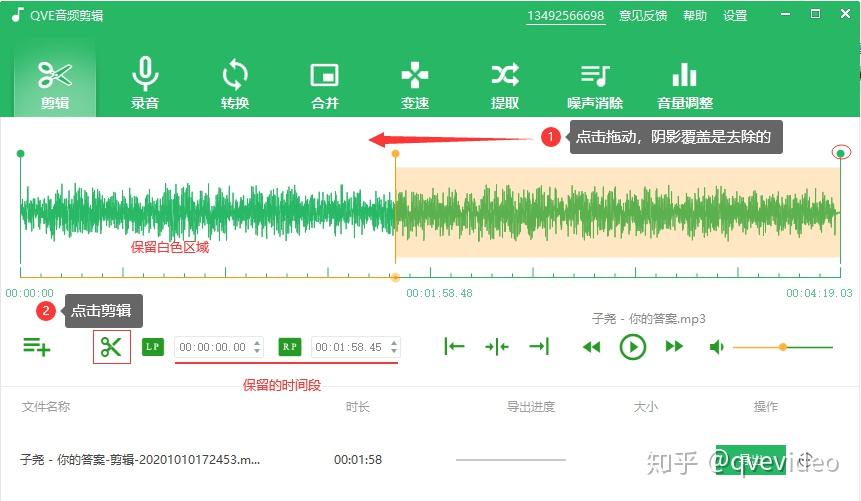861x501 pixels.
Task: Decrease left point time with down arrow
Action: coord(257,351)
